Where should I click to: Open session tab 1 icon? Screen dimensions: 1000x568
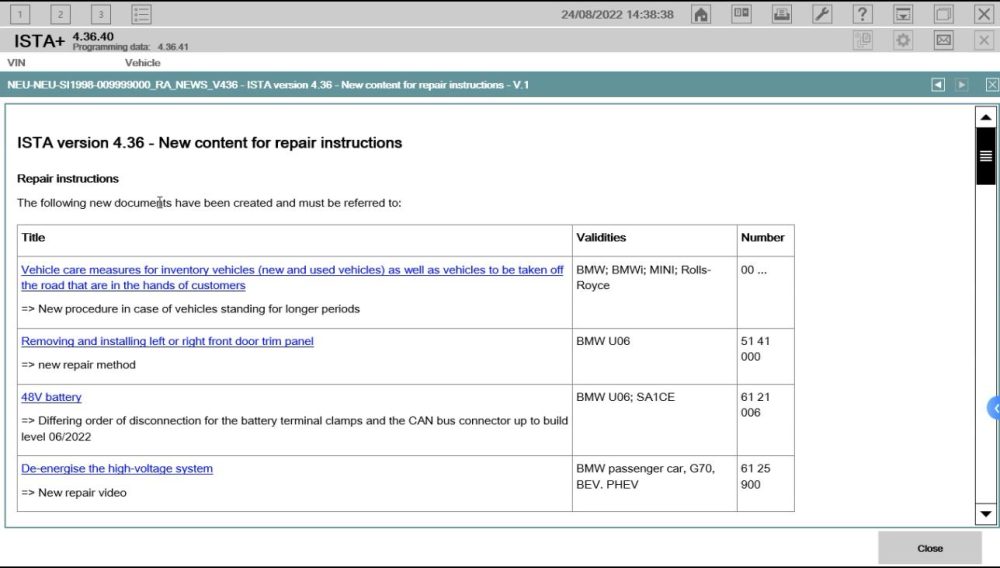point(20,14)
